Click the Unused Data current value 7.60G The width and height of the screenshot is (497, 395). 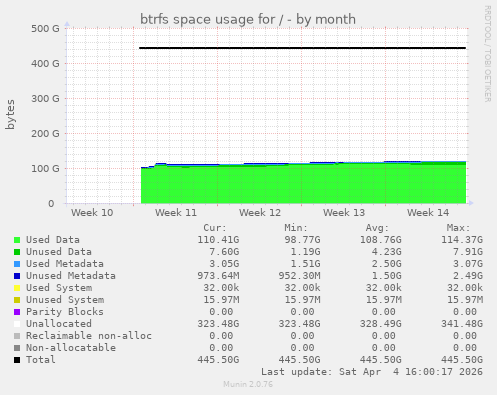click(224, 252)
